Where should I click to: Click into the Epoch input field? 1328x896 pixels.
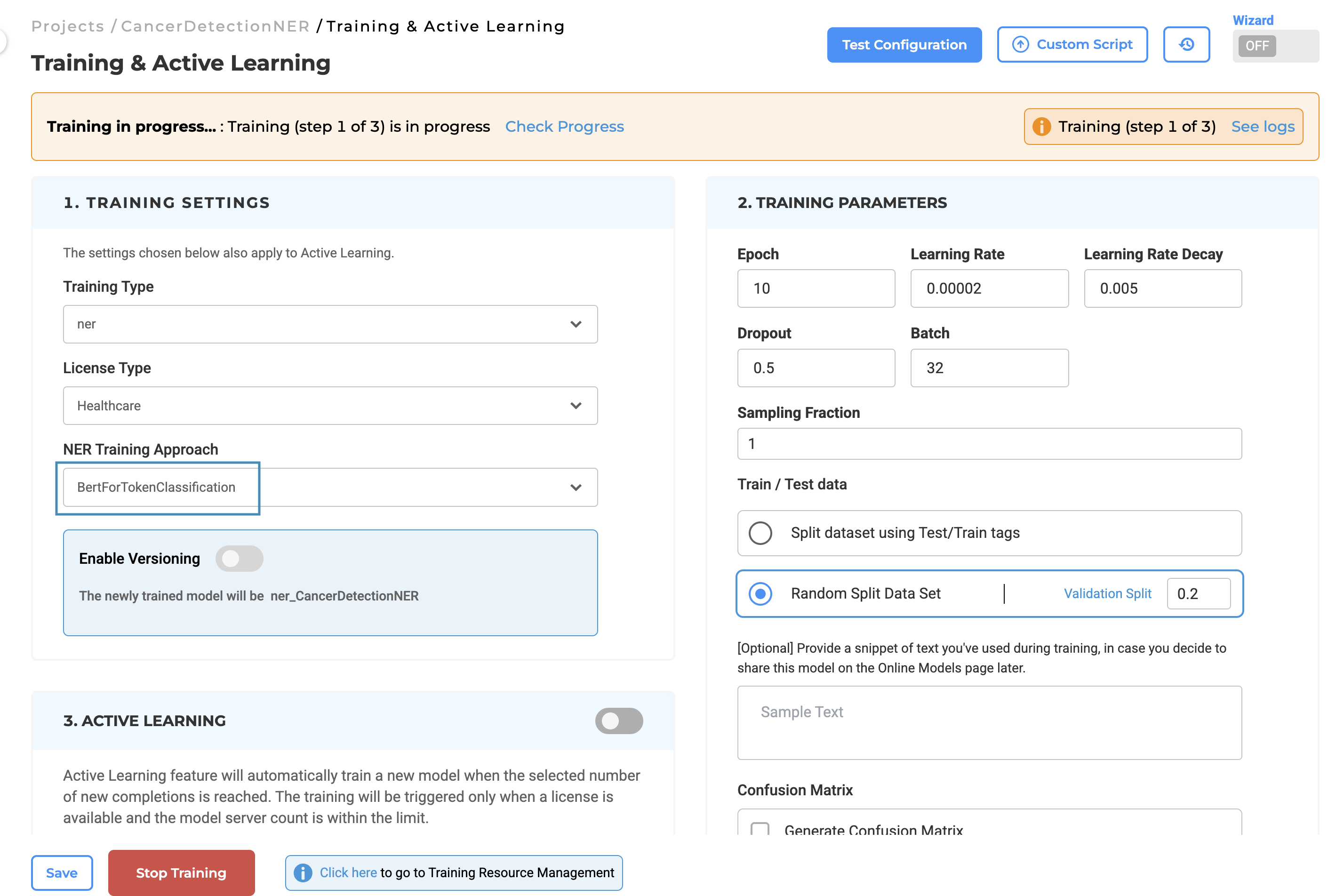816,288
